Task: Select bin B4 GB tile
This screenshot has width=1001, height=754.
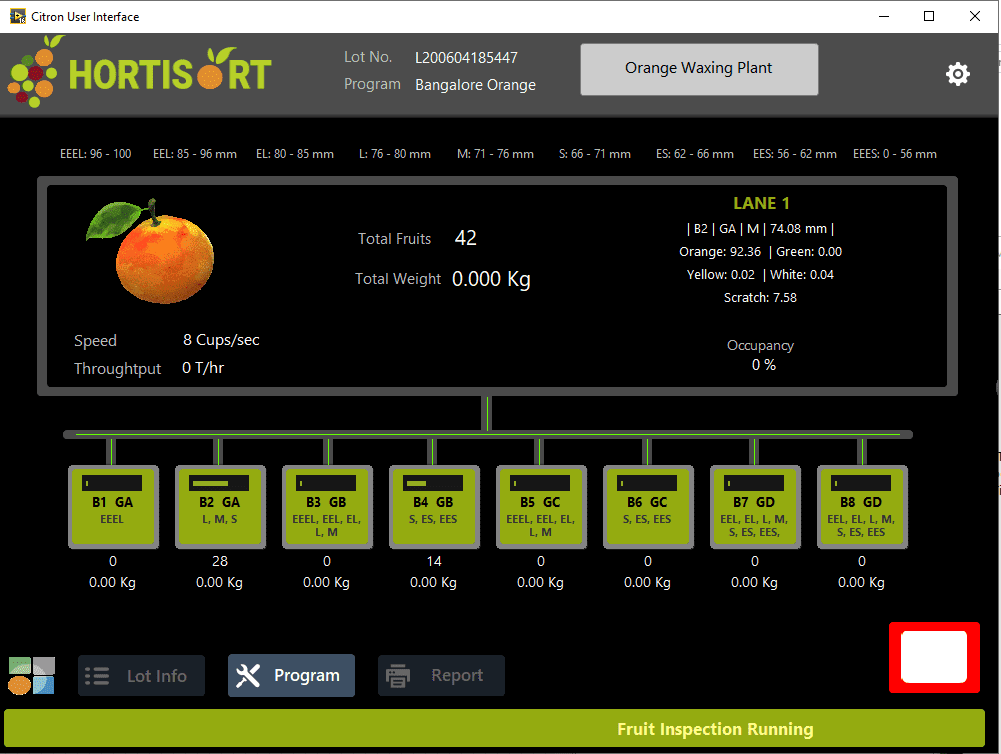Action: (434, 506)
